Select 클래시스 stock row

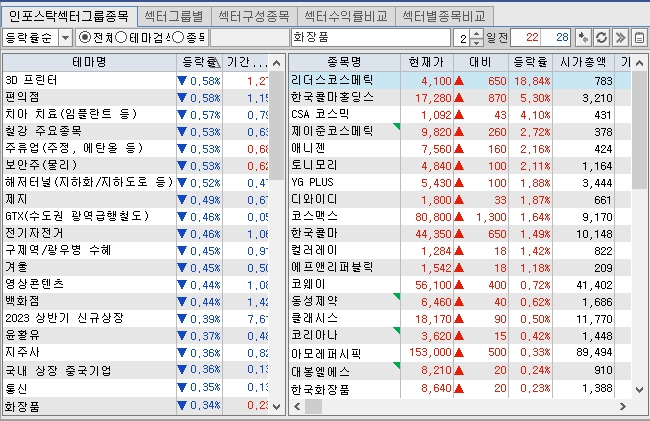click(460, 318)
